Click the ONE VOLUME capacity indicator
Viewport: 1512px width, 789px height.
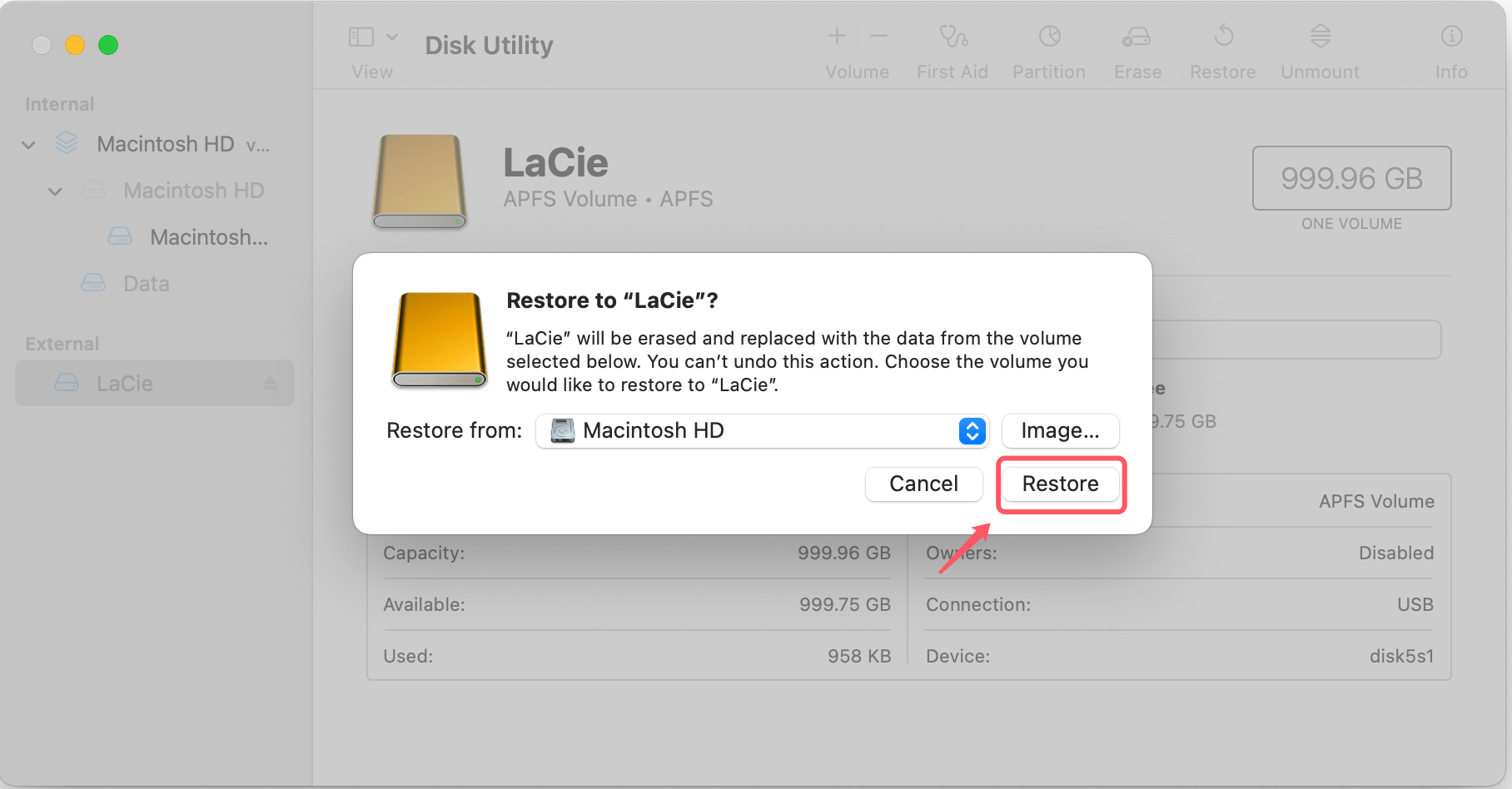1350,178
